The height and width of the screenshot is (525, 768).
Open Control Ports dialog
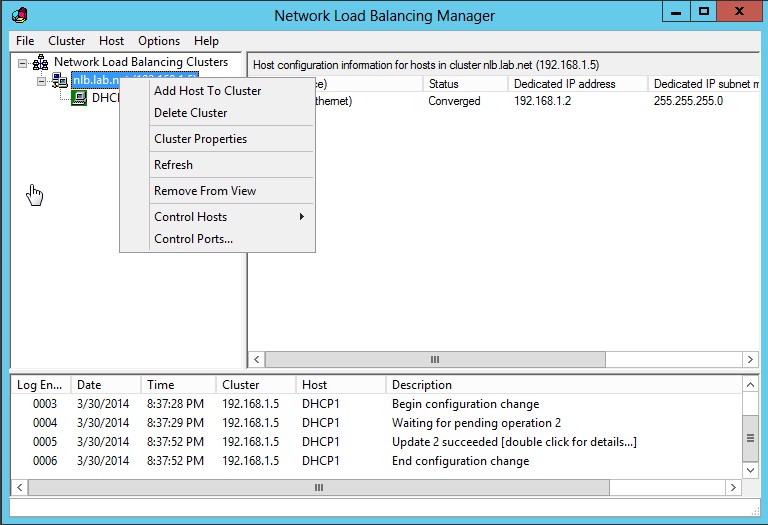tap(193, 239)
